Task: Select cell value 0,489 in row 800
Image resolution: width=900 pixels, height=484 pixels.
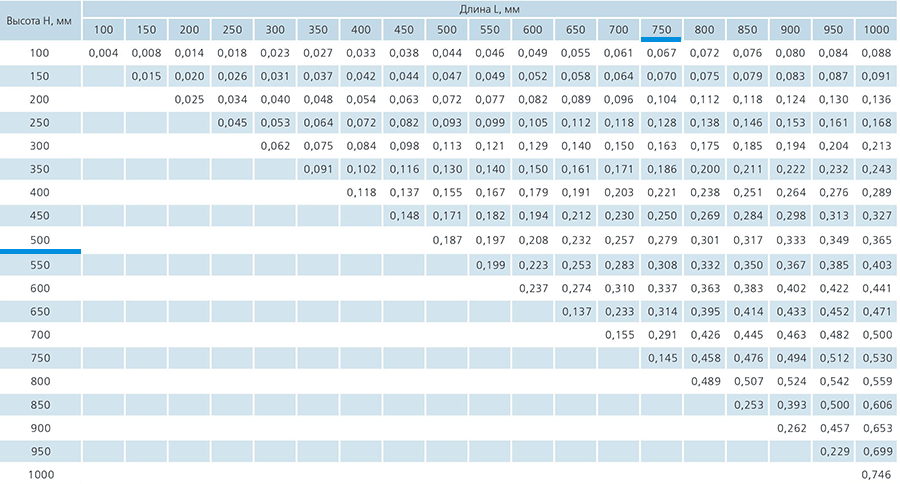Action: (705, 381)
